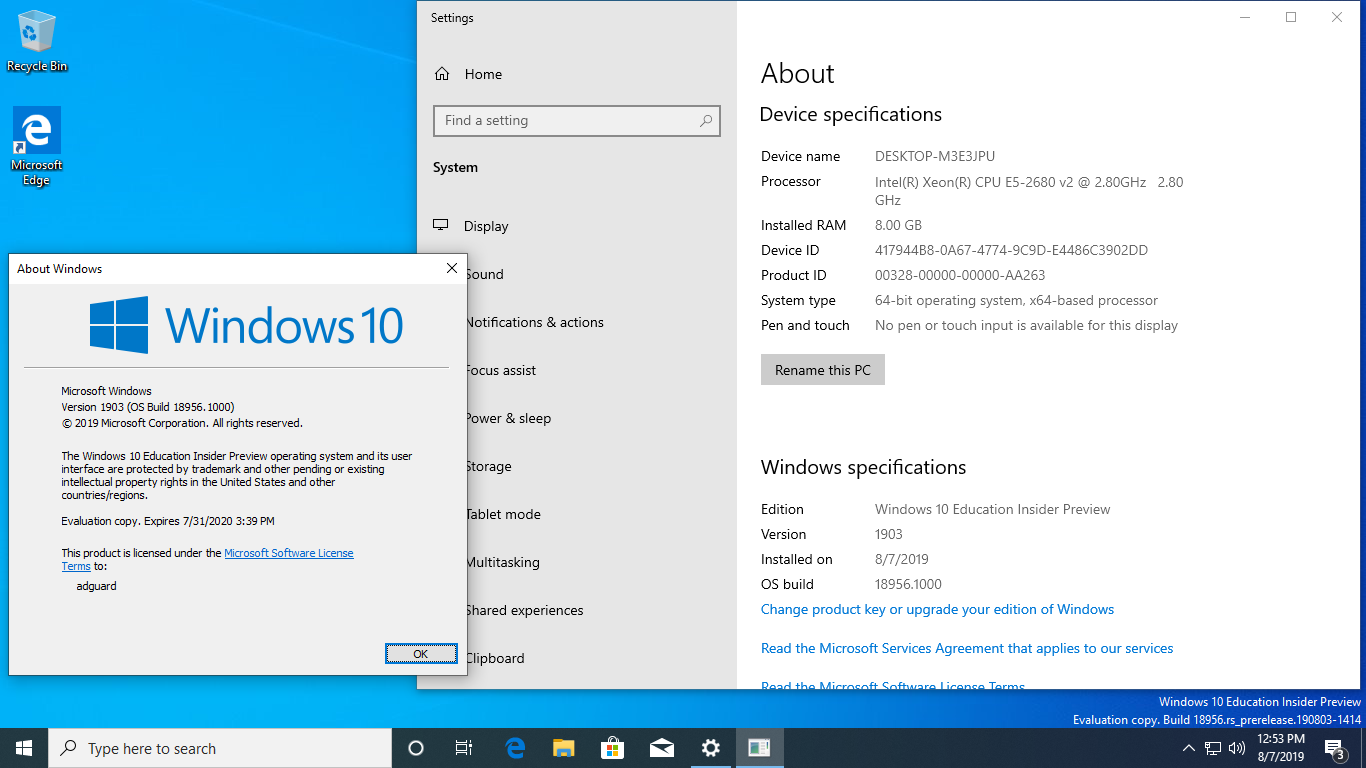1366x768 pixels.
Task: Open the Mail app from the taskbar
Action: (661, 748)
